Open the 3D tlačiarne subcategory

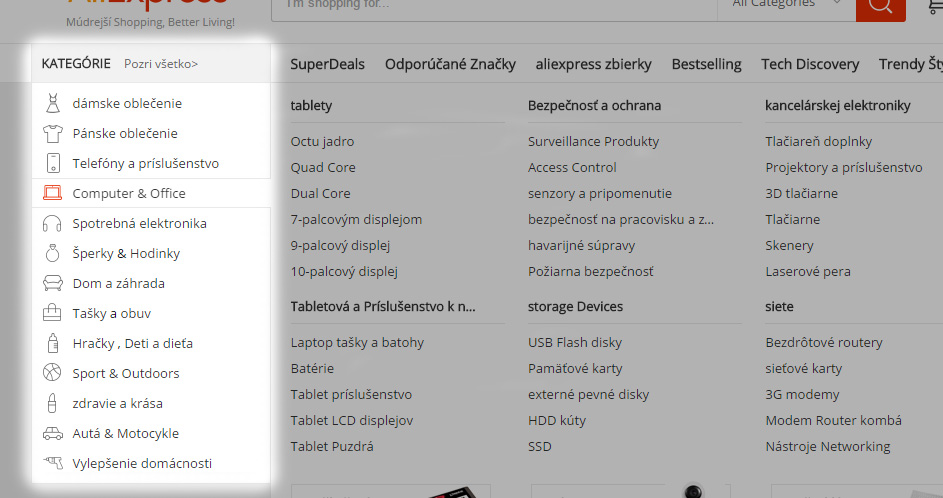(x=802, y=194)
